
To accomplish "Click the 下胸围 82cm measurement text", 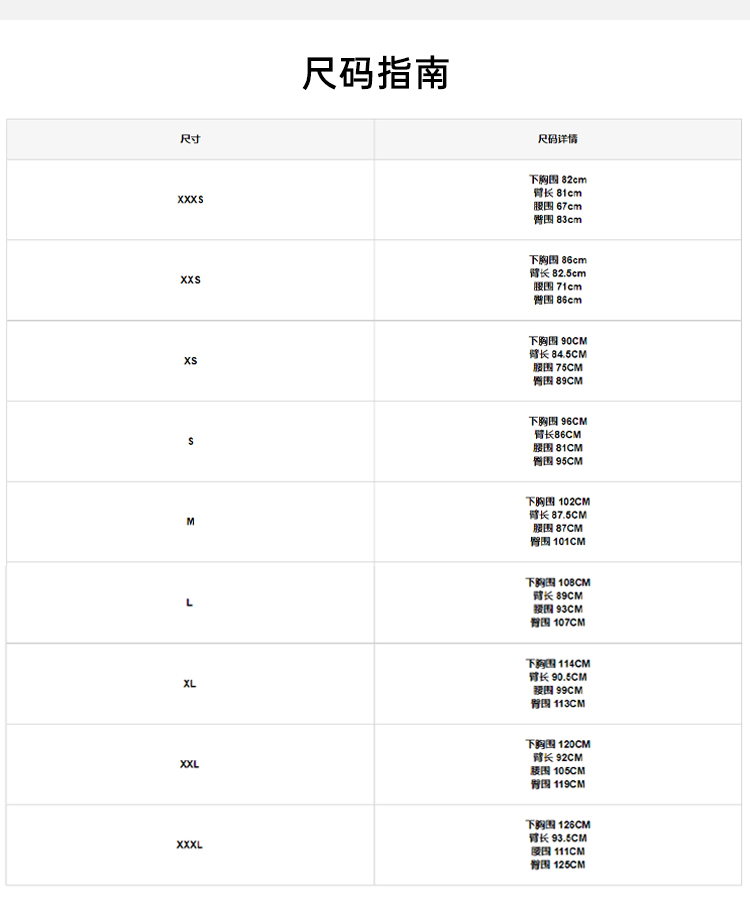I will (x=557, y=180).
